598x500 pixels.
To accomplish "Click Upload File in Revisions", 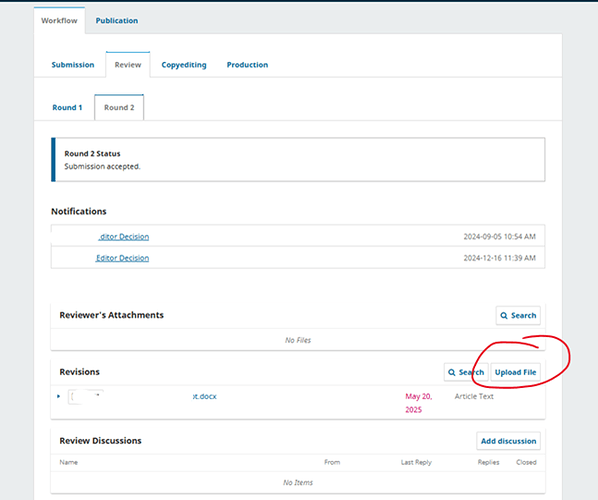I will (515, 372).
